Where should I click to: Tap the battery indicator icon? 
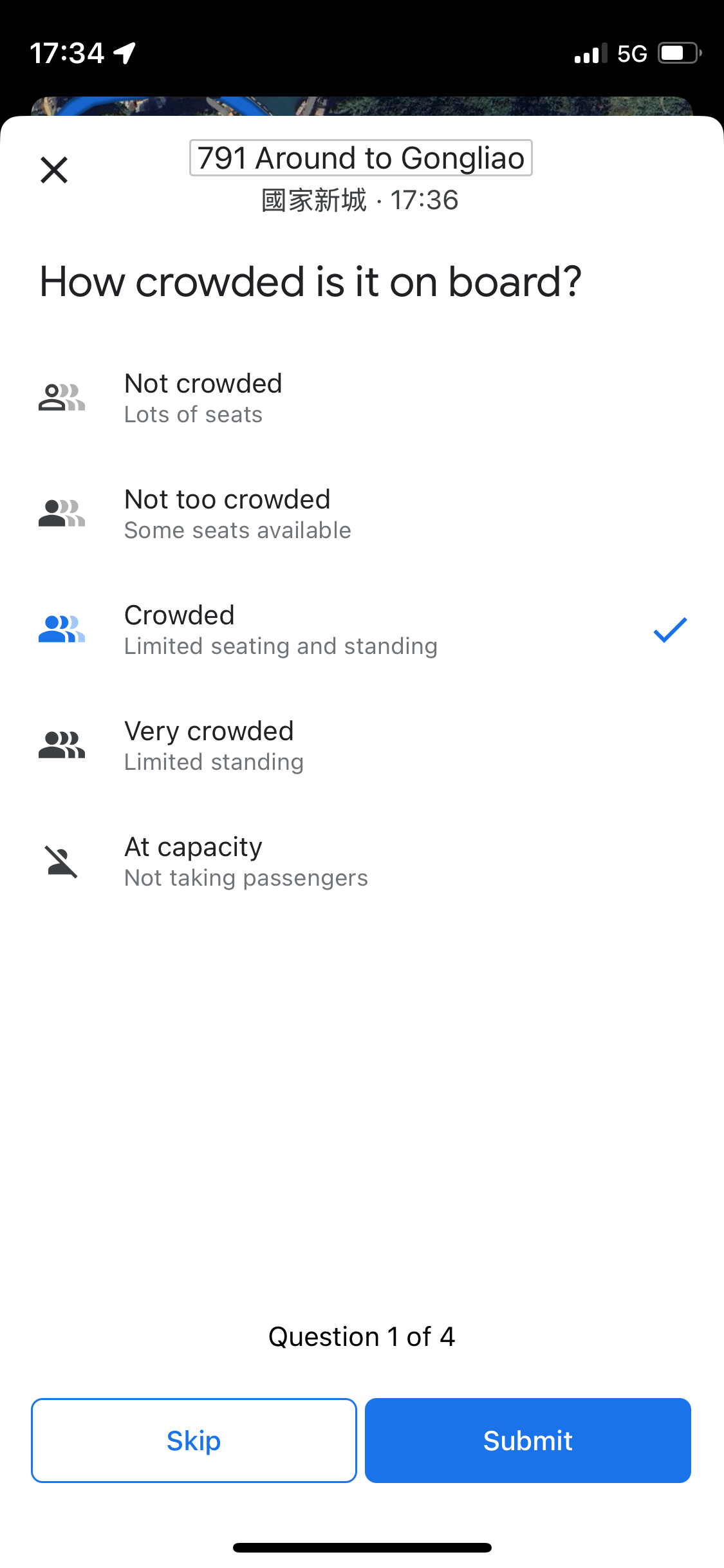click(680, 53)
